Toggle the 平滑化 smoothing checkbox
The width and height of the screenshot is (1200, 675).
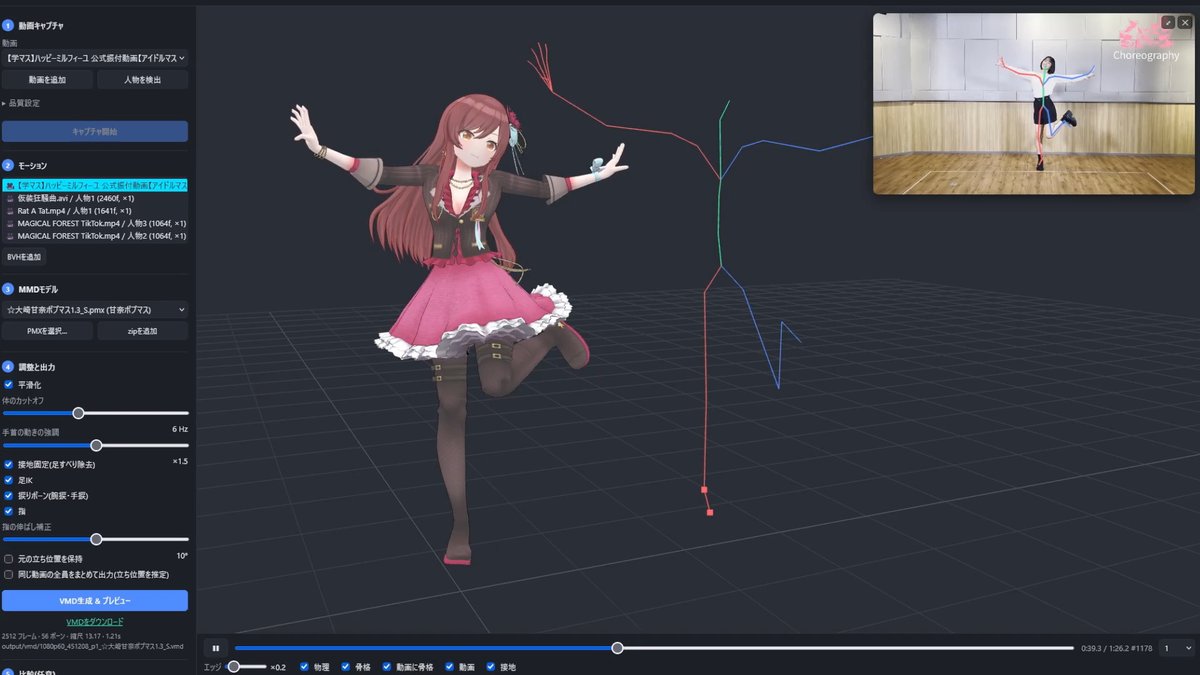click(9, 385)
